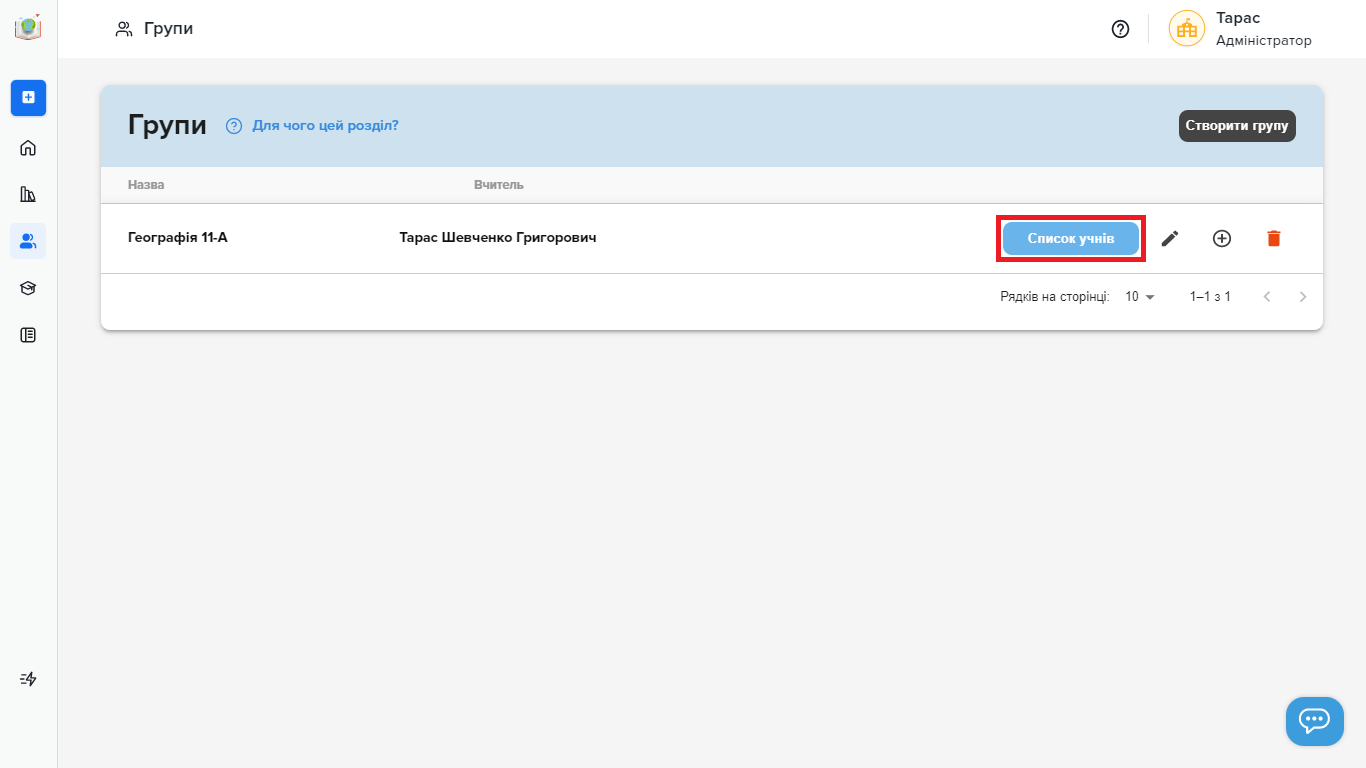Click the Групи breadcrumb title in header
The width and height of the screenshot is (1366, 768).
(x=168, y=29)
